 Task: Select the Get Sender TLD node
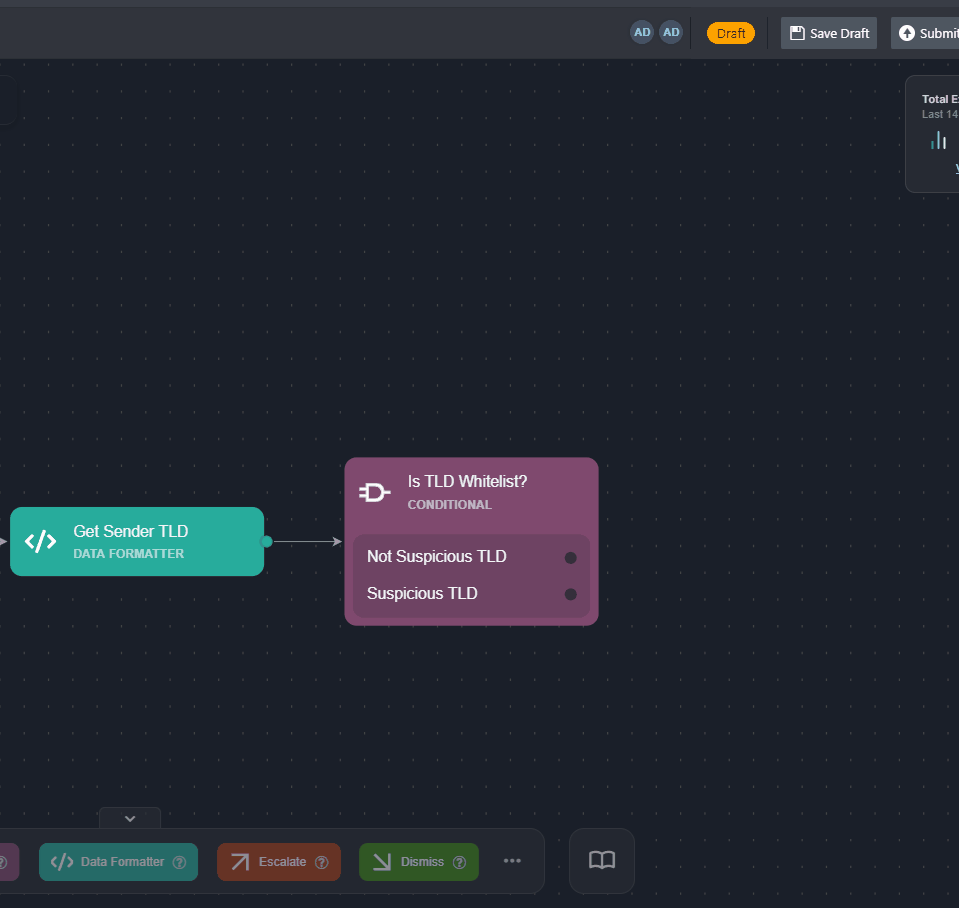137,541
